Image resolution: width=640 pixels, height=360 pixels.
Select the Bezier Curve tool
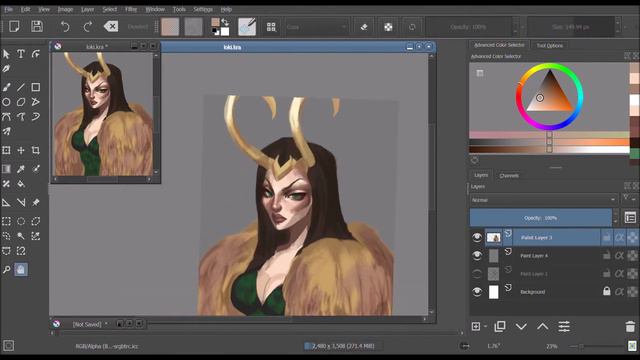(6, 117)
